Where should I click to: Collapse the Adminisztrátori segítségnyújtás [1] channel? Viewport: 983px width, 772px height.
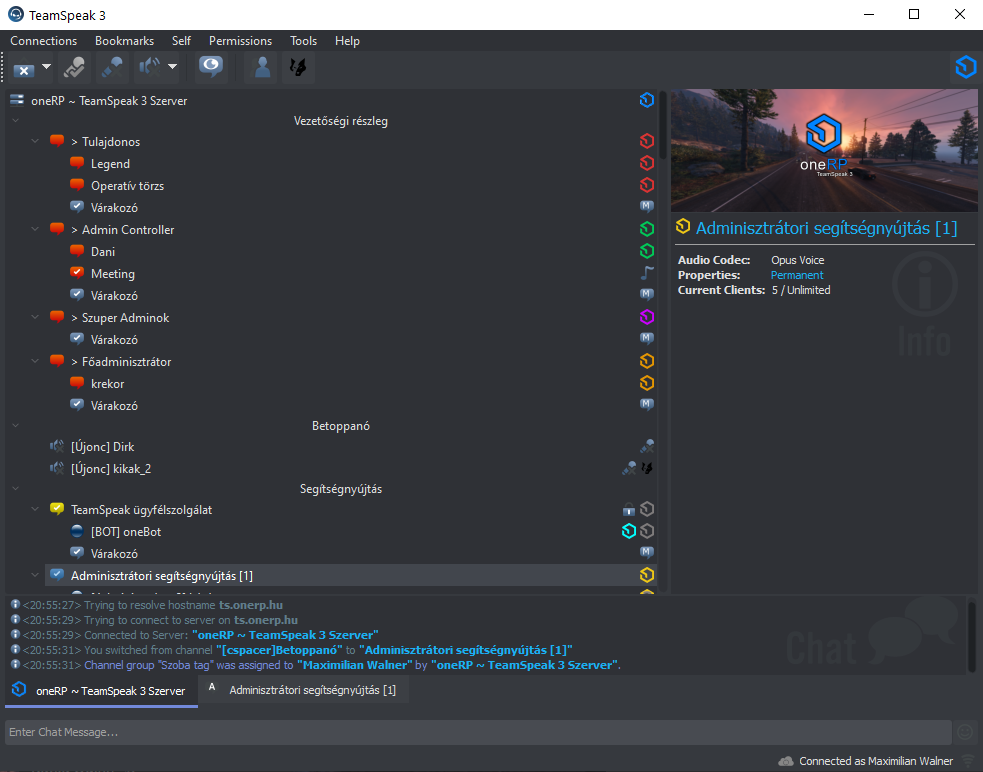tap(35, 574)
